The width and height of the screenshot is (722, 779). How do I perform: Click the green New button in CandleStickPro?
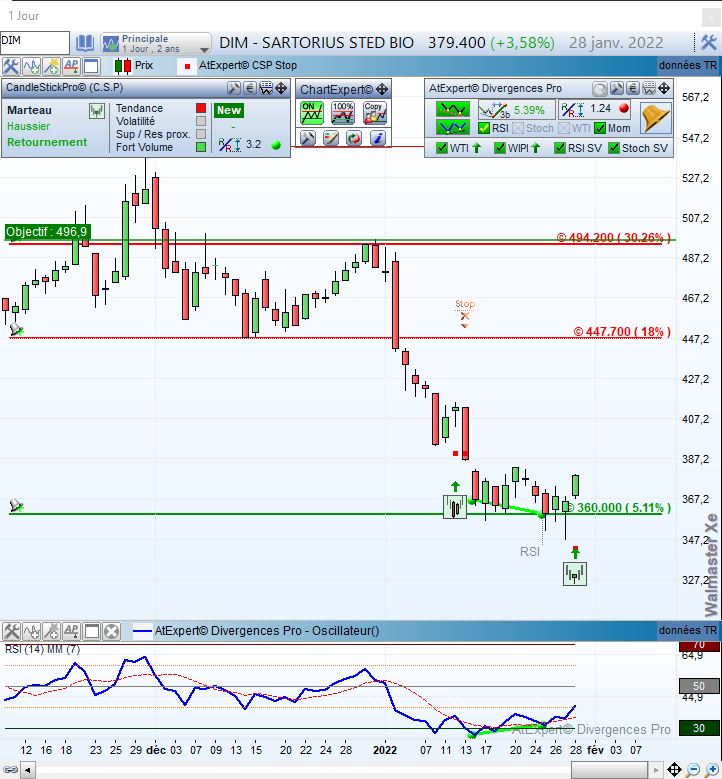click(x=229, y=110)
